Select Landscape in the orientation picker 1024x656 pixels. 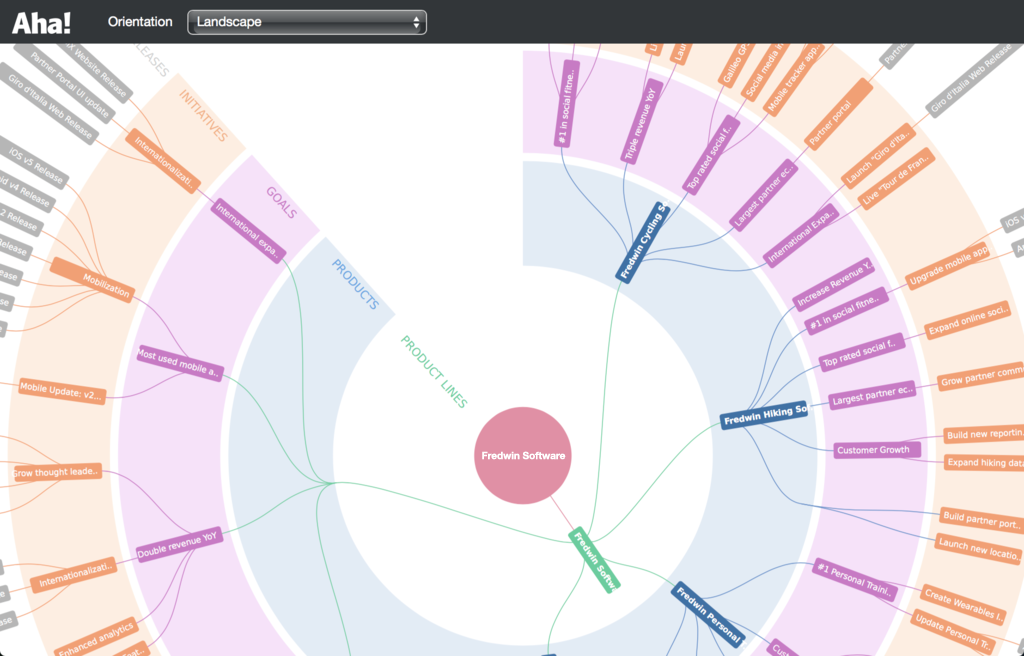(306, 21)
